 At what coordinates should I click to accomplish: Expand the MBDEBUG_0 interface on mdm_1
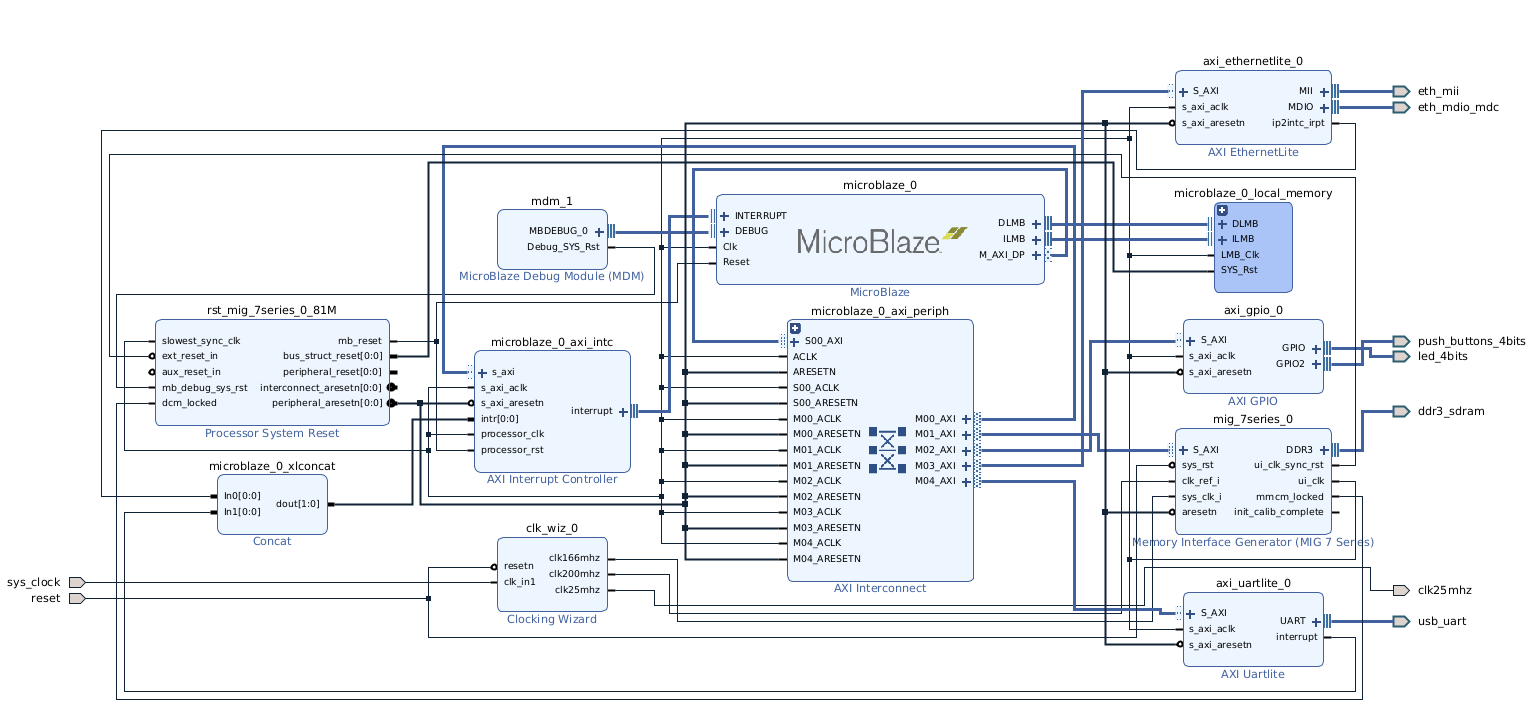599,231
